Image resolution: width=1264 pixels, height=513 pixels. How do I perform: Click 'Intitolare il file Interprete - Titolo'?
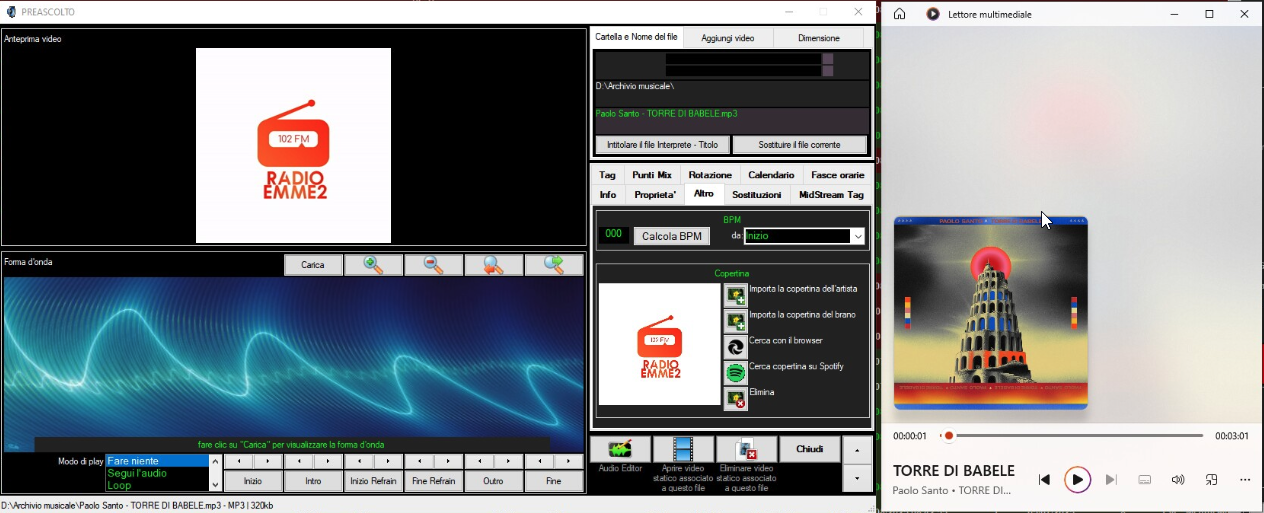662,145
